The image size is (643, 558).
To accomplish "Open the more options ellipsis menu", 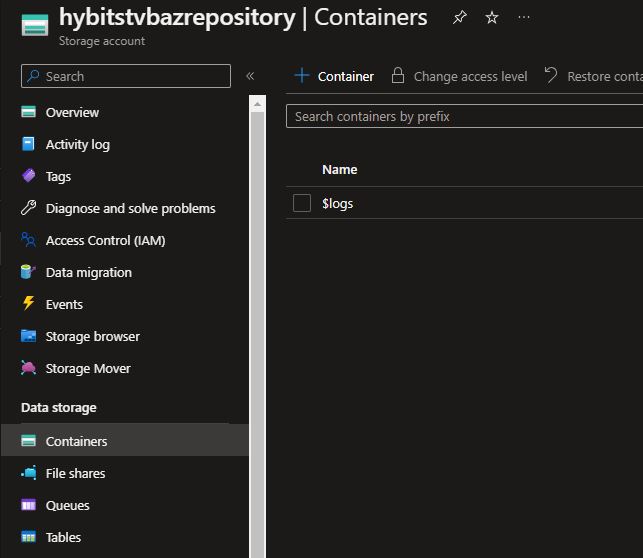I will click(524, 18).
